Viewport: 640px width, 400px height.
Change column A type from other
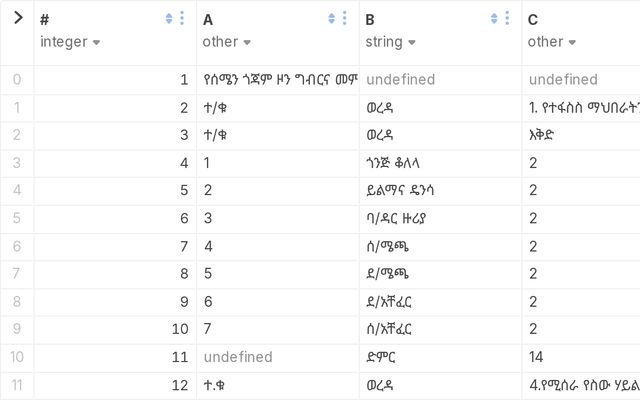[226, 42]
